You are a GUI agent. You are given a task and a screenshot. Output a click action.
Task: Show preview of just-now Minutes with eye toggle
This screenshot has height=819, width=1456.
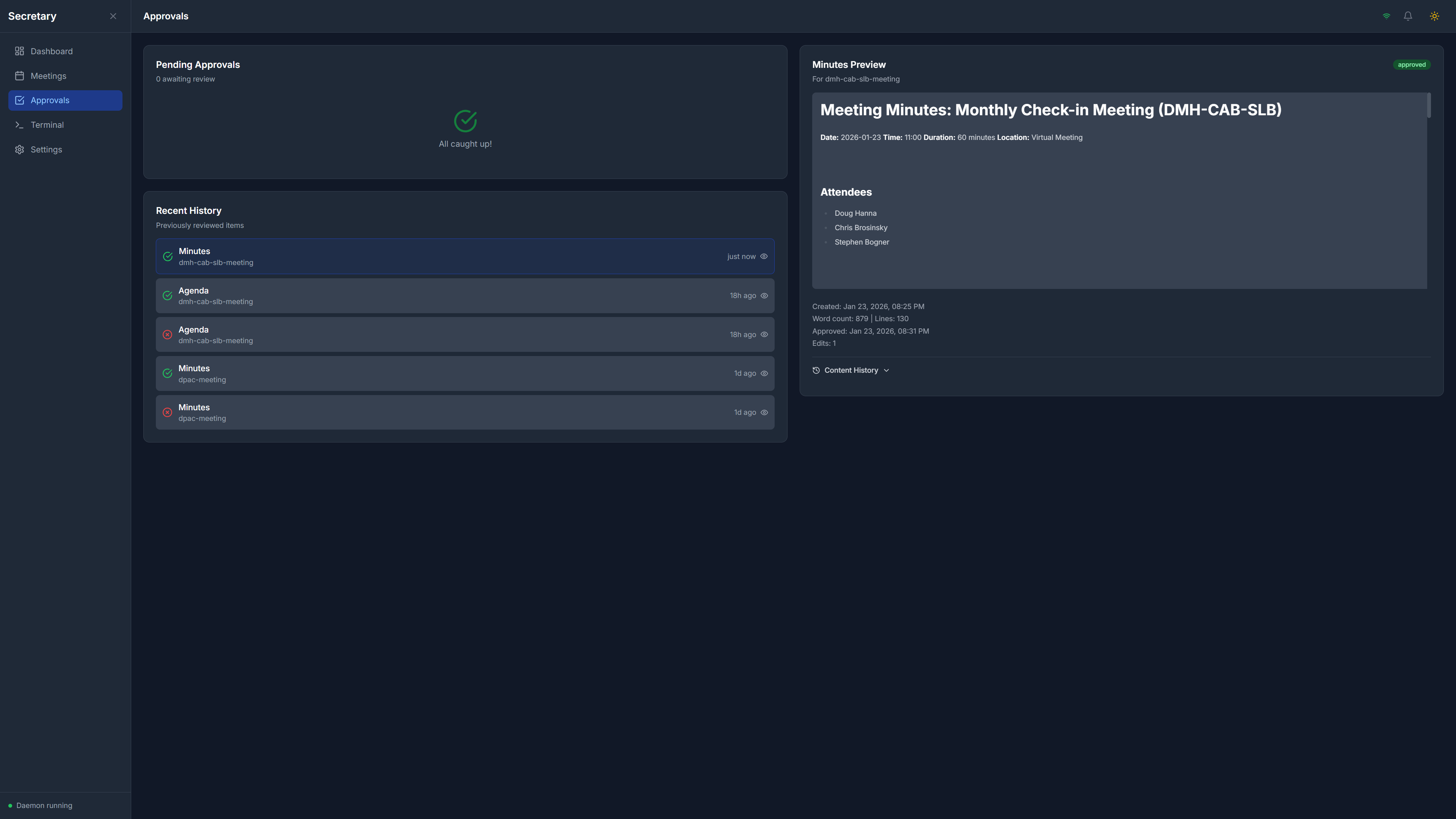pos(764,256)
